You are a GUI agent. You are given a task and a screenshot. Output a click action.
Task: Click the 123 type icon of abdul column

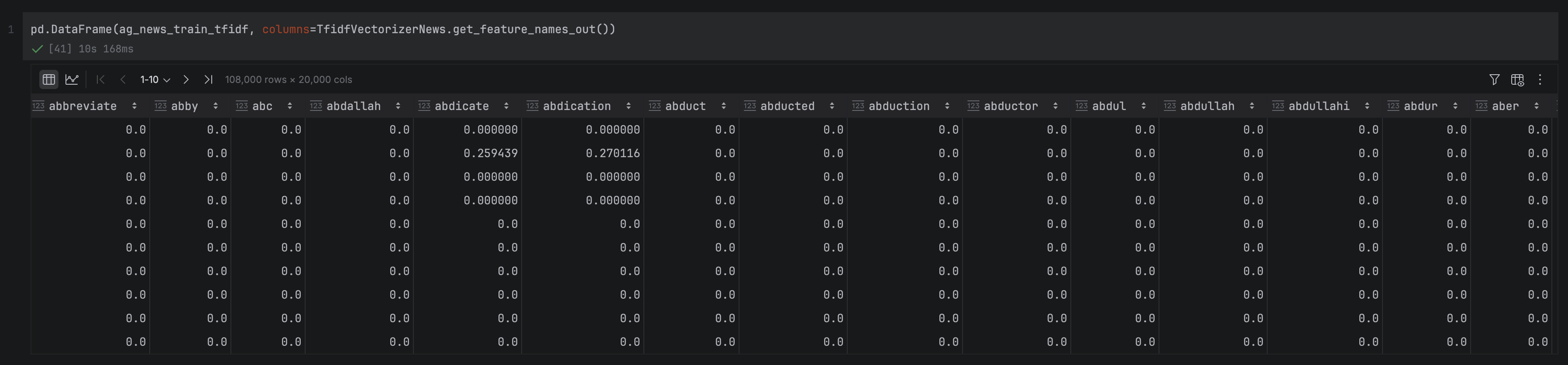[x=1081, y=106]
